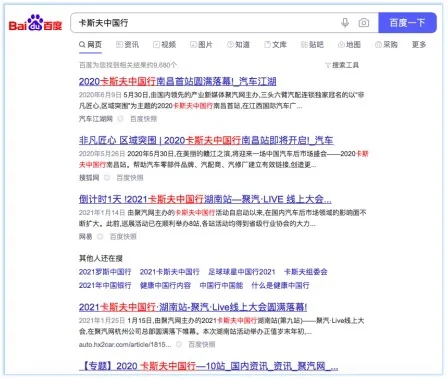
Task: Click the voice search microphone icon
Action: [345, 23]
